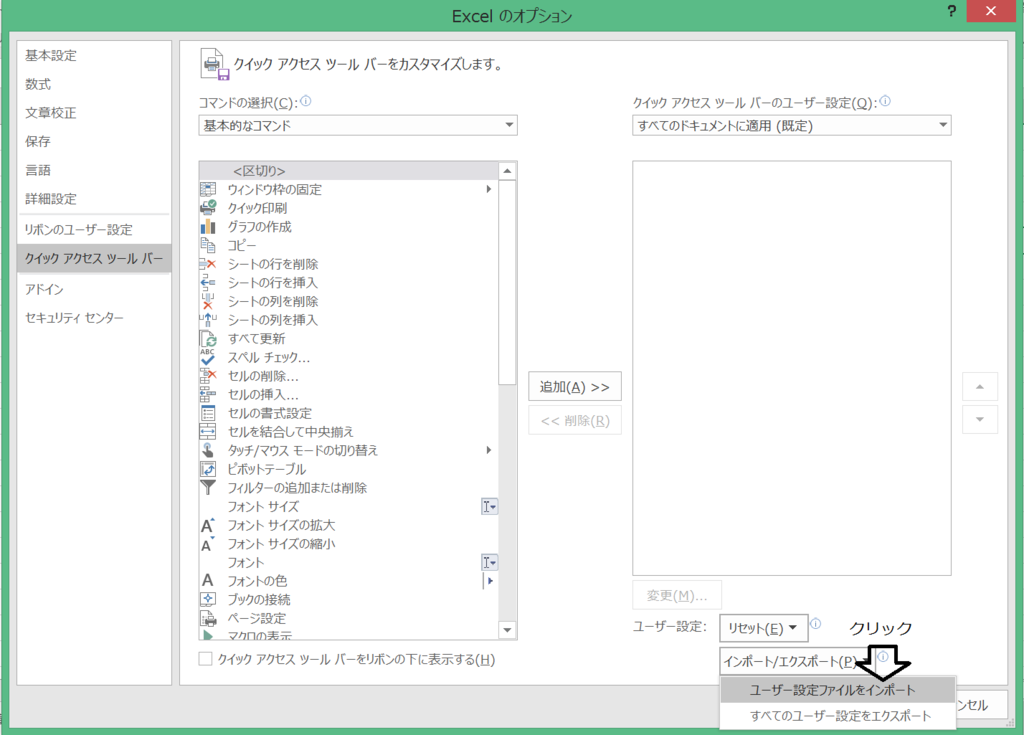
Task: Expand ウィンドウ枠の固定 submenu arrow
Action: click(x=488, y=189)
